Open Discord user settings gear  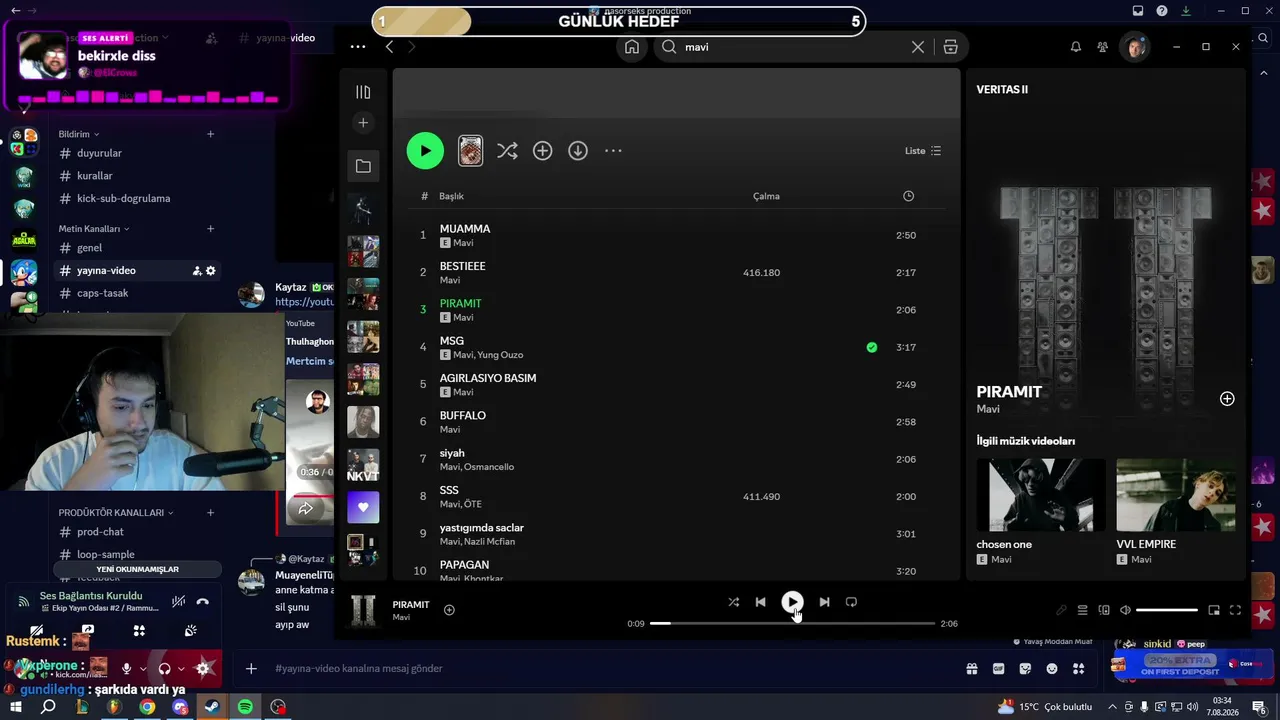[204, 668]
